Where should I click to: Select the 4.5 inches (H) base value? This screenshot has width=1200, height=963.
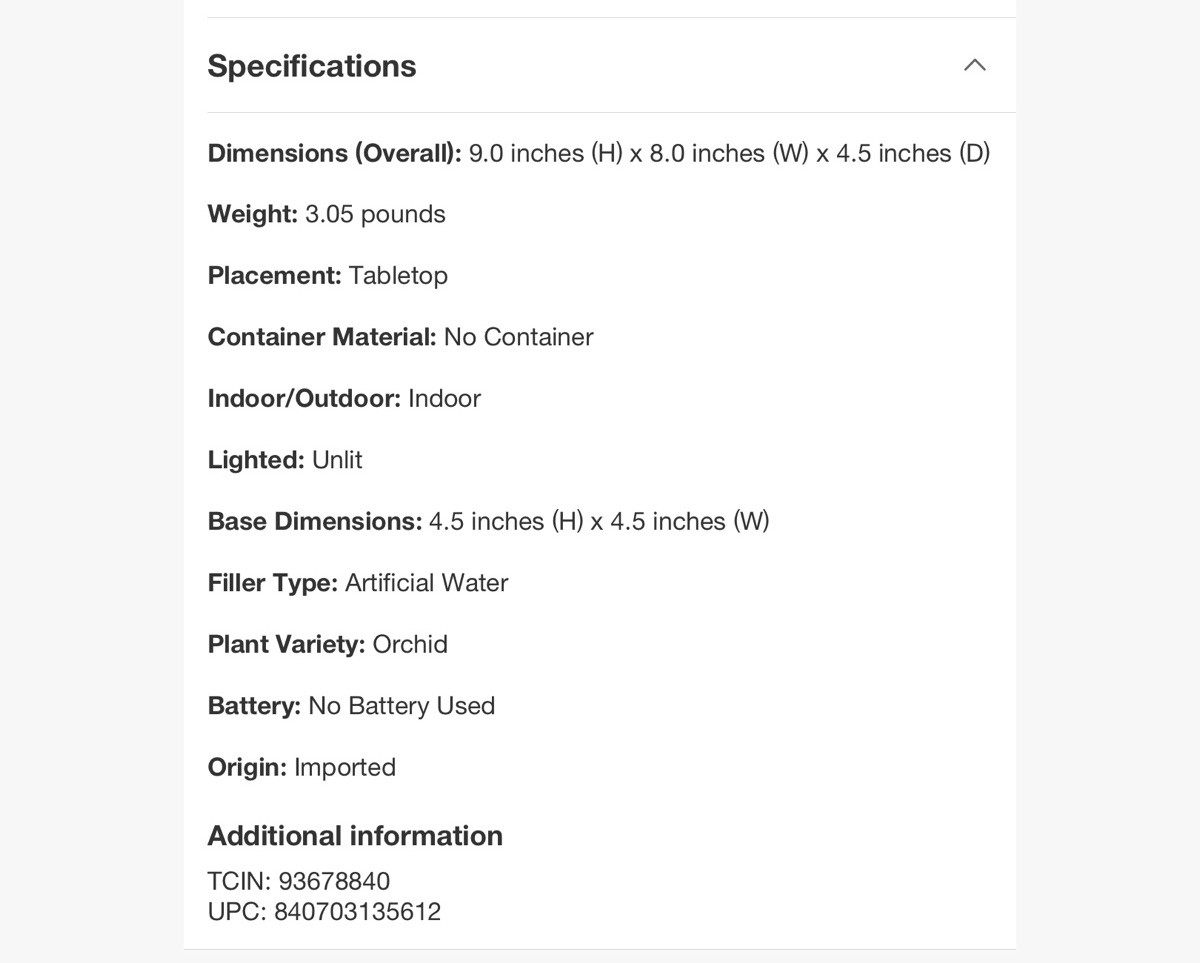point(506,521)
